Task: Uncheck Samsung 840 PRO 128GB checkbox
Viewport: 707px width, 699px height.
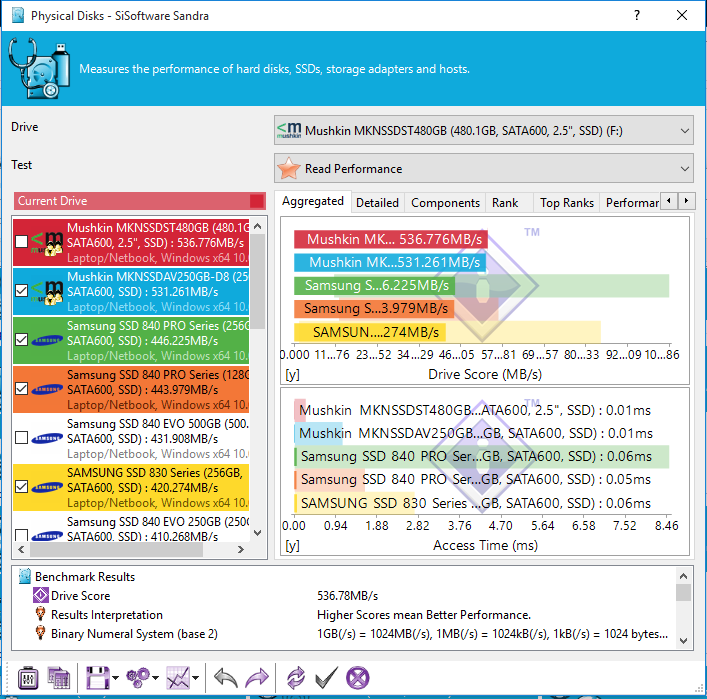Action: pyautogui.click(x=21, y=389)
